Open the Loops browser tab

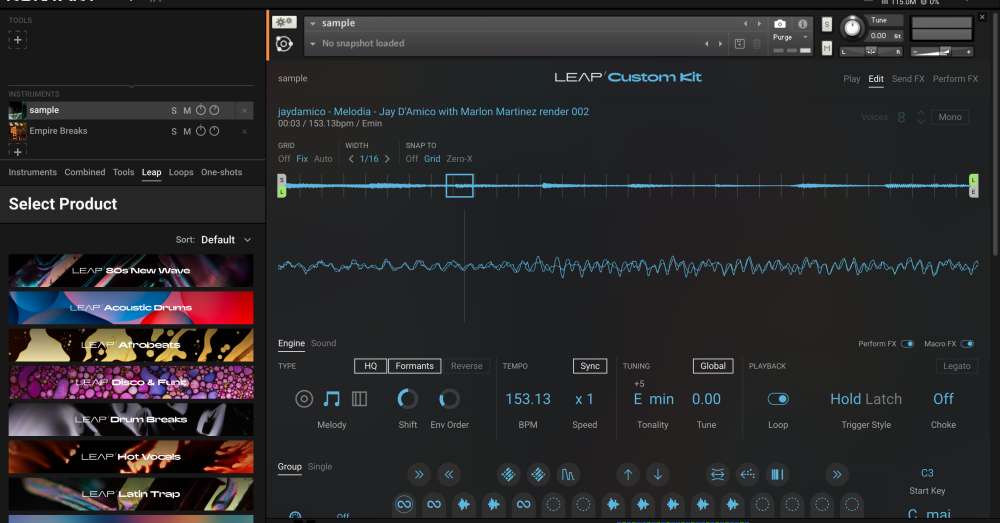pyautogui.click(x=181, y=172)
